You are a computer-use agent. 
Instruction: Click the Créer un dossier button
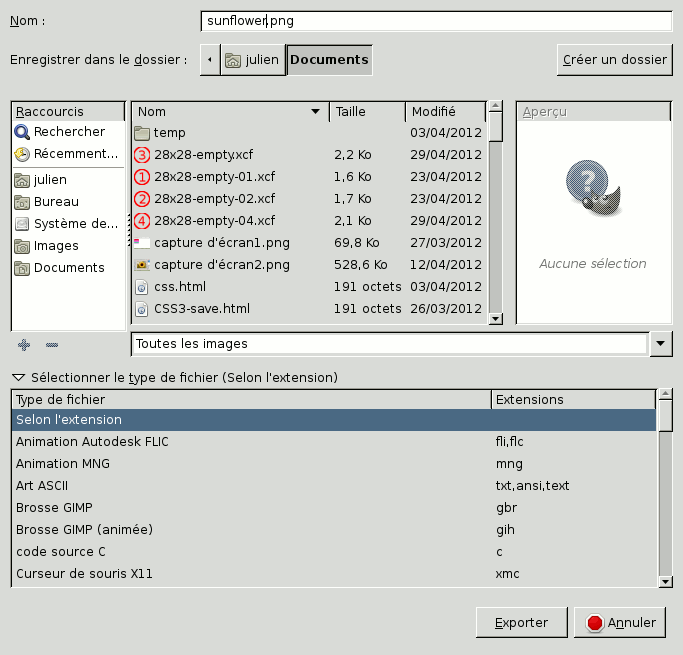pyautogui.click(x=614, y=60)
